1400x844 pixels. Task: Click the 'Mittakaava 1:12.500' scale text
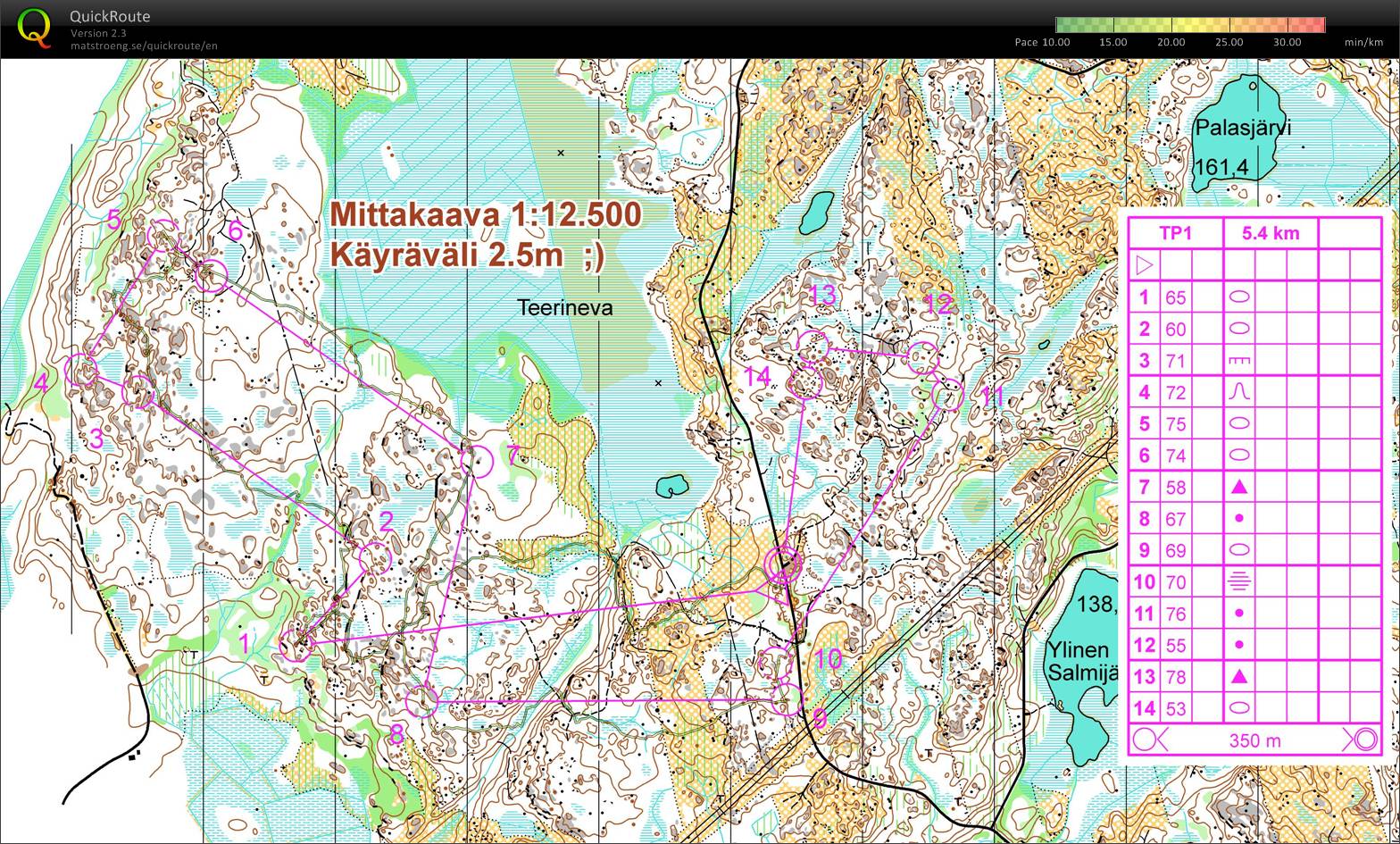[x=486, y=215]
